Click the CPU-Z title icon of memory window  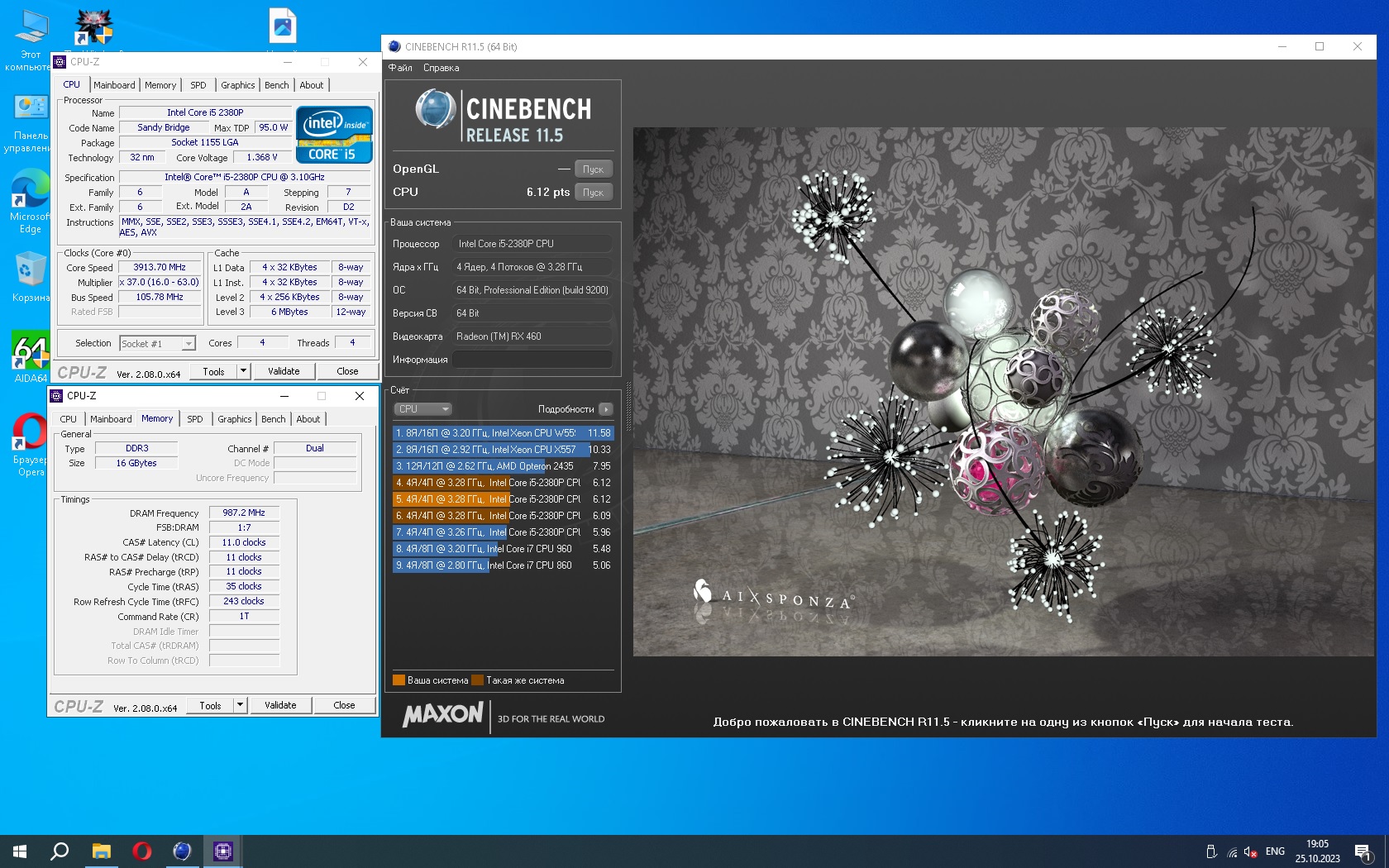(56, 396)
